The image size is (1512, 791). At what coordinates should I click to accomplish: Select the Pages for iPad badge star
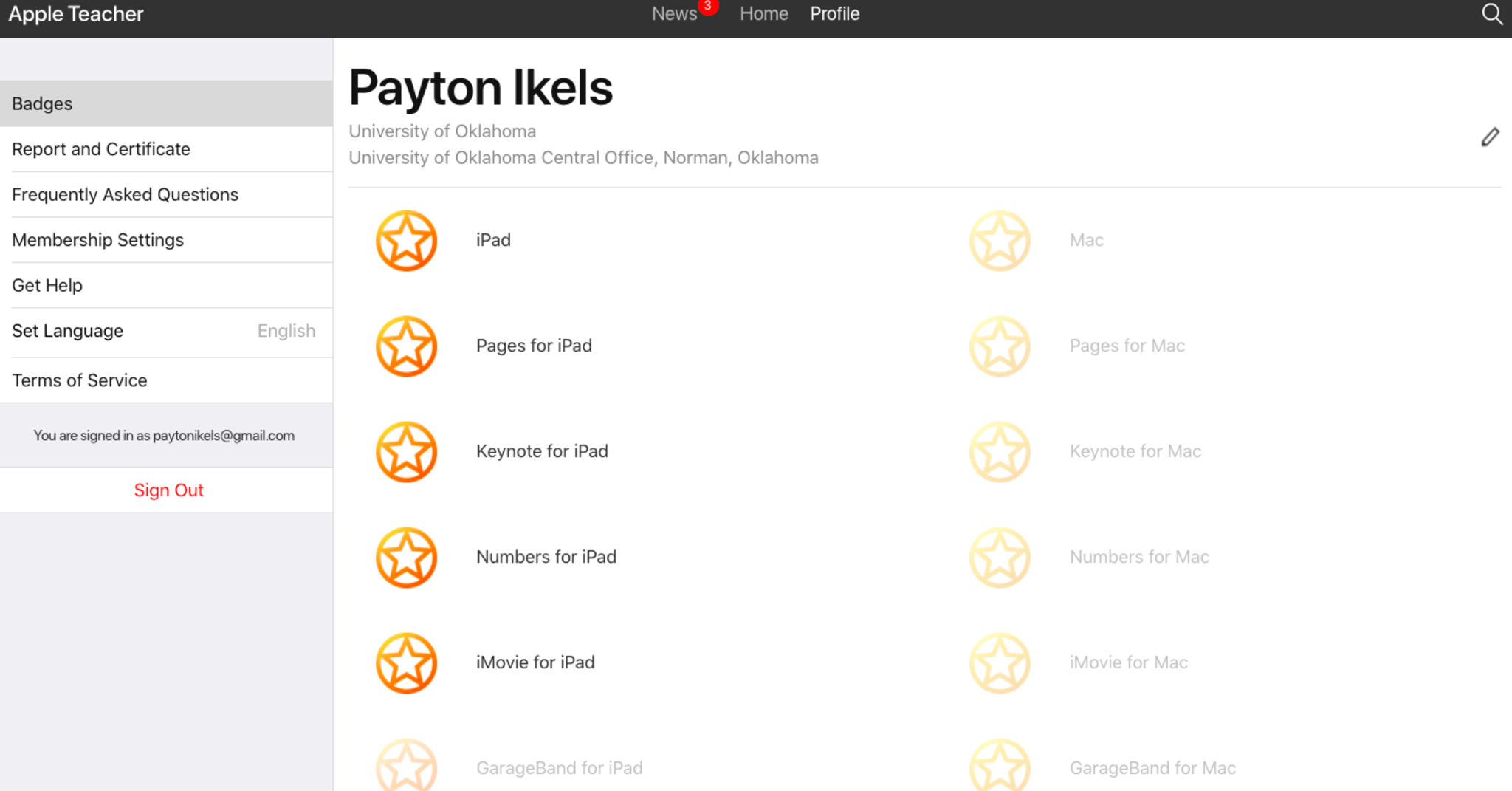coord(407,346)
